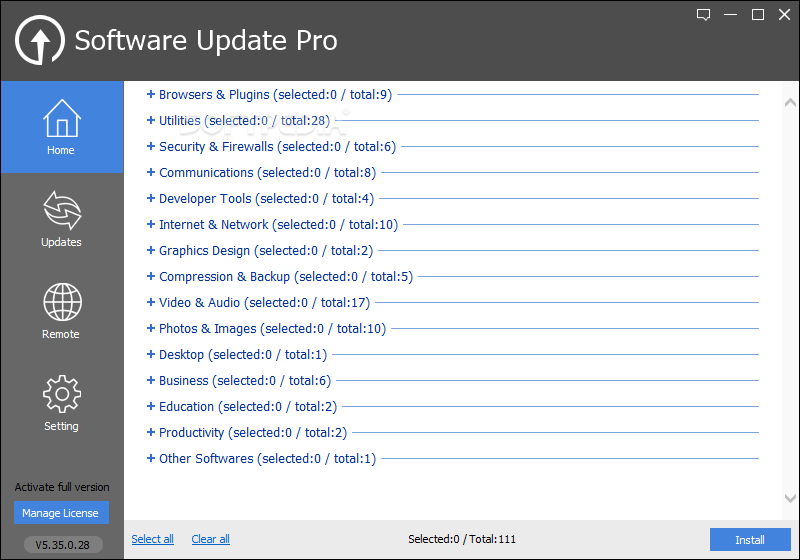Open the feedback speech bubble icon
Image resolution: width=800 pixels, height=560 pixels.
[704, 15]
